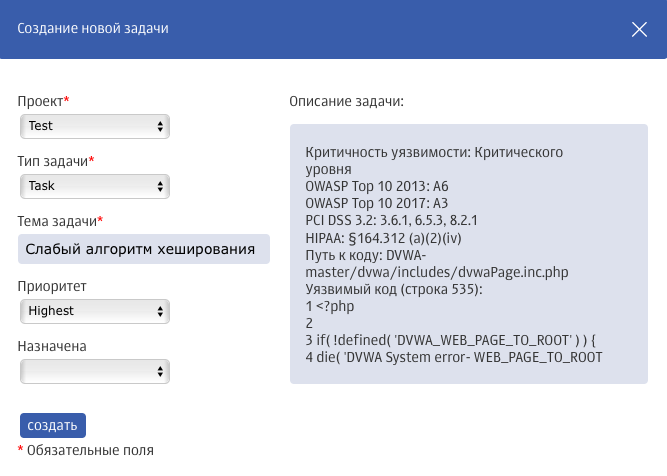Click the 'Тип задачи' field label
Viewport: 667px width, 476px height.
click(54, 161)
